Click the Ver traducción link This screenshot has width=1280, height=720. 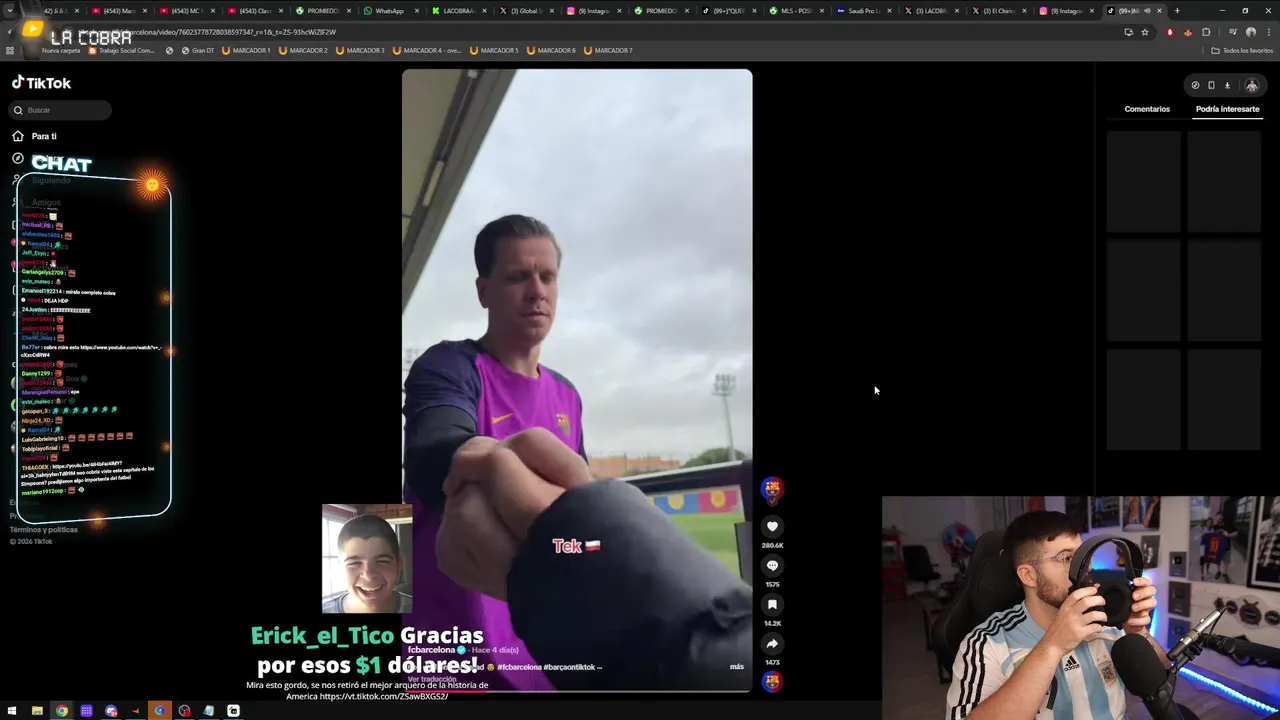[432, 679]
